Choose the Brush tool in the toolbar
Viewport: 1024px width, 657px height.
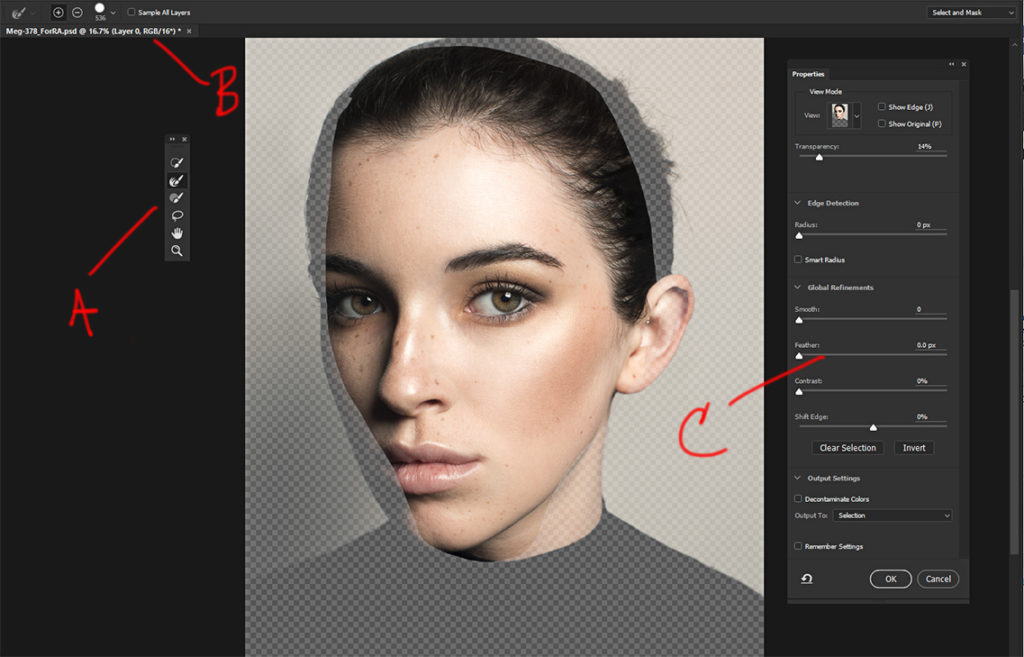click(x=176, y=199)
